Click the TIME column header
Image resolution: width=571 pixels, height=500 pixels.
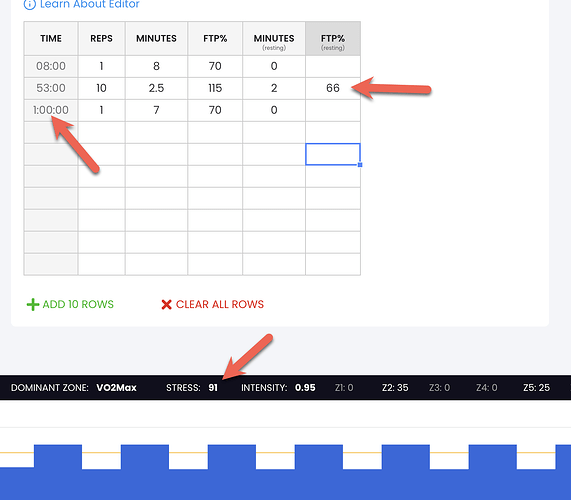coord(51,39)
